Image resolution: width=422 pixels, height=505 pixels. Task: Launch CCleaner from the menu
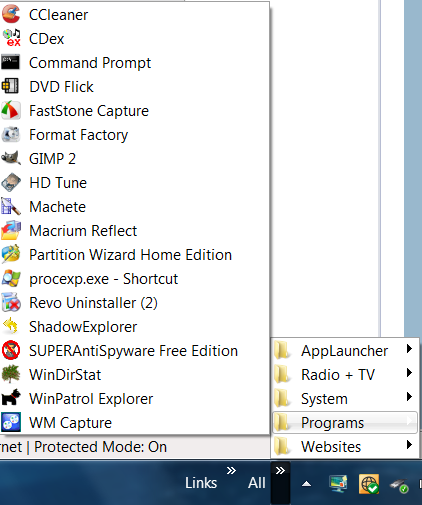(134, 15)
